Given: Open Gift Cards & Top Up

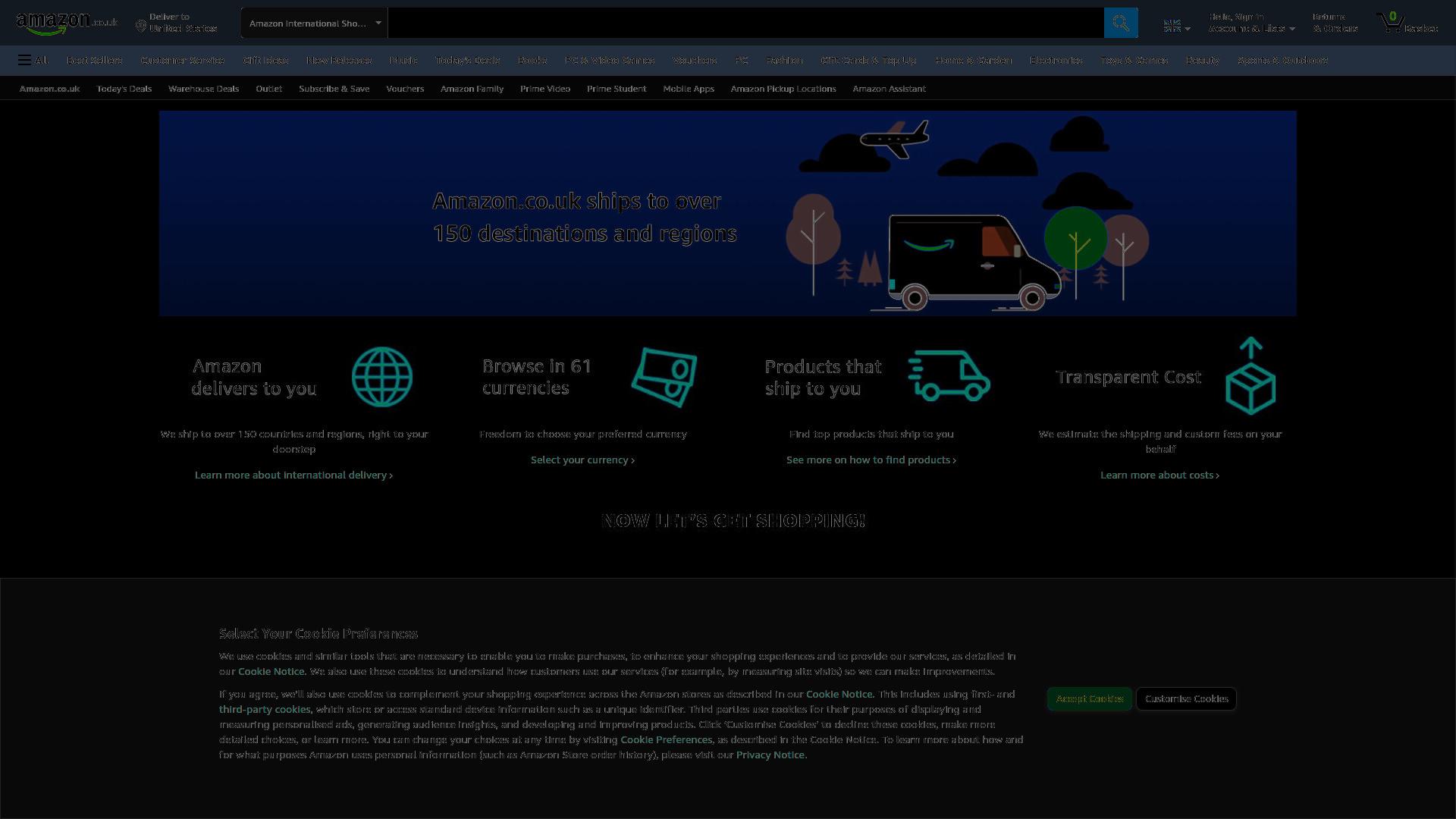Looking at the screenshot, I should (x=868, y=60).
